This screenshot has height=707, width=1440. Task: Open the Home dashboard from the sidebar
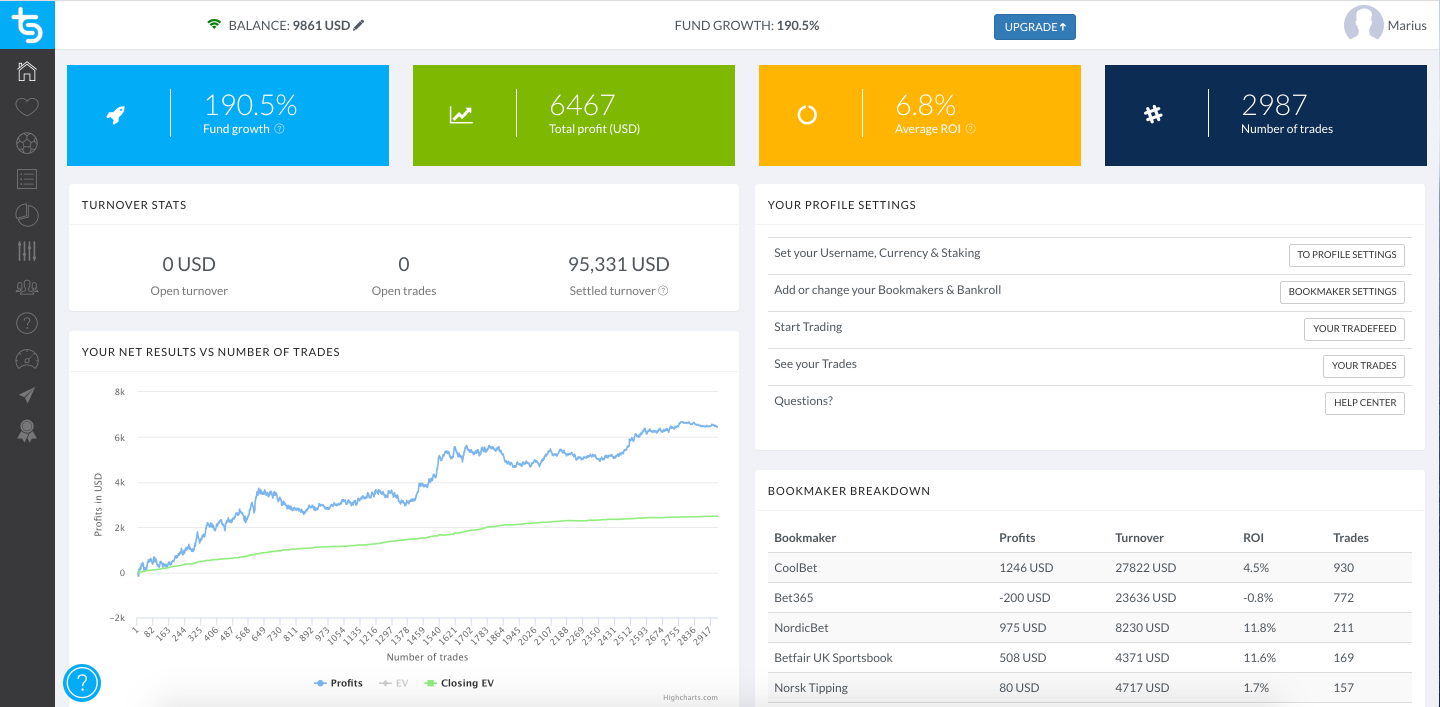click(x=27, y=70)
